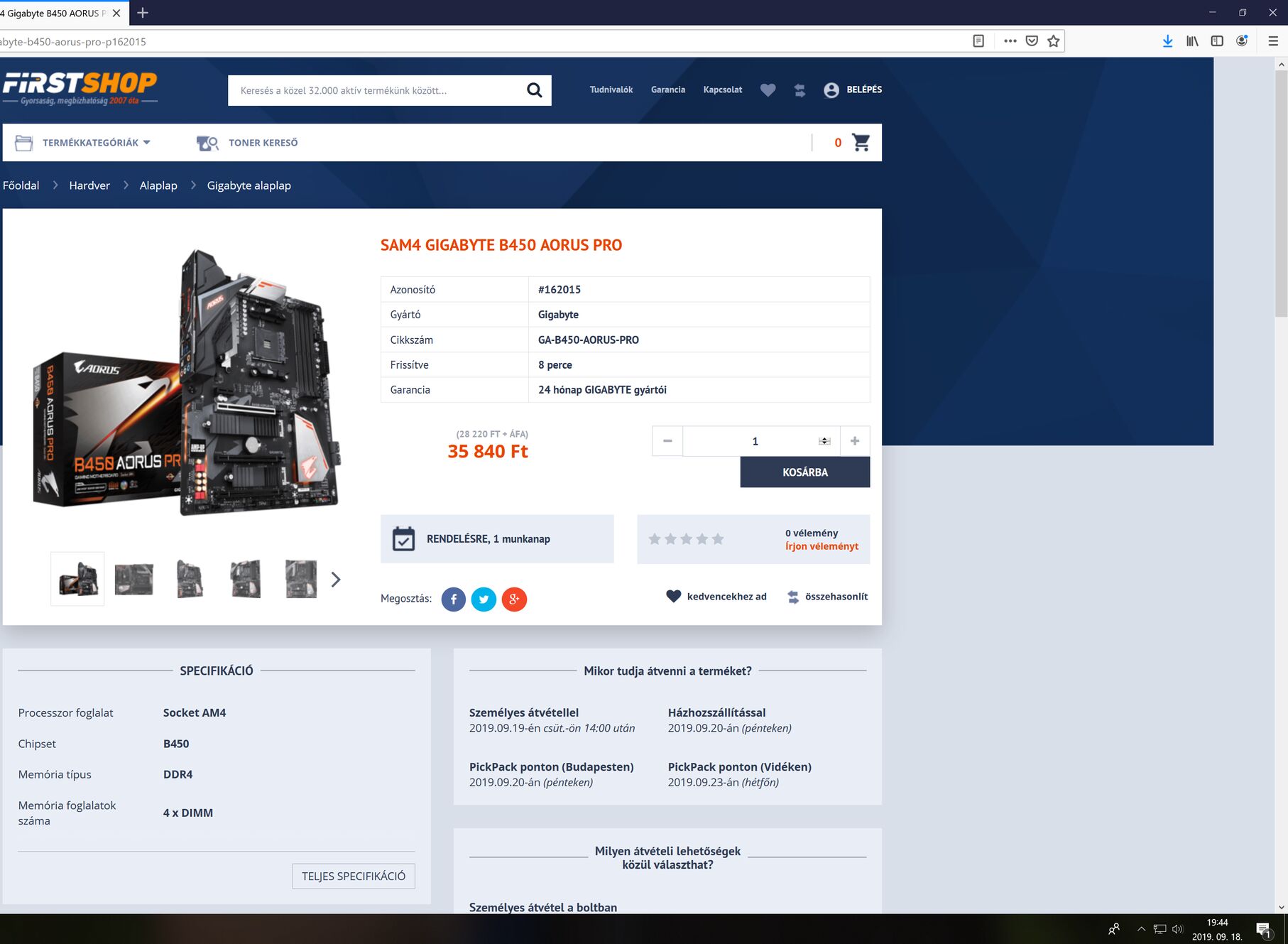Click the user account icon beside BELÉPÉS
1288x944 pixels.
831,90
